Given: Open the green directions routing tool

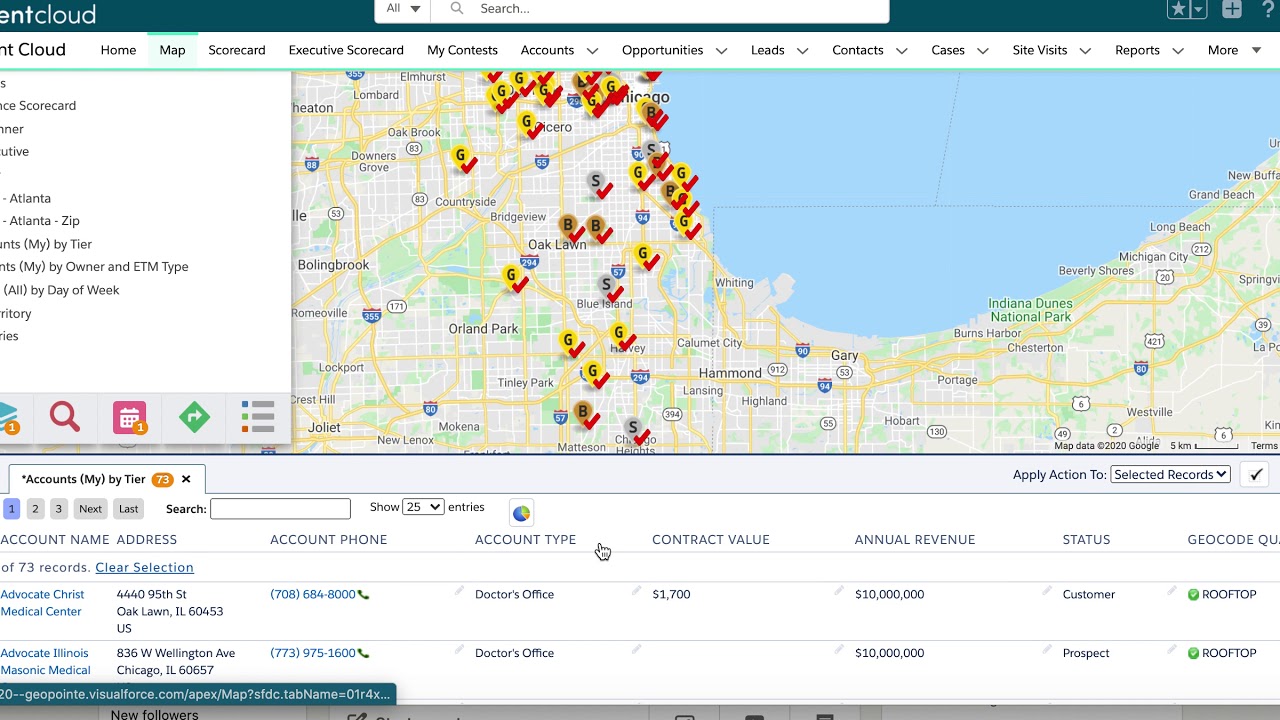Looking at the screenshot, I should 195,416.
